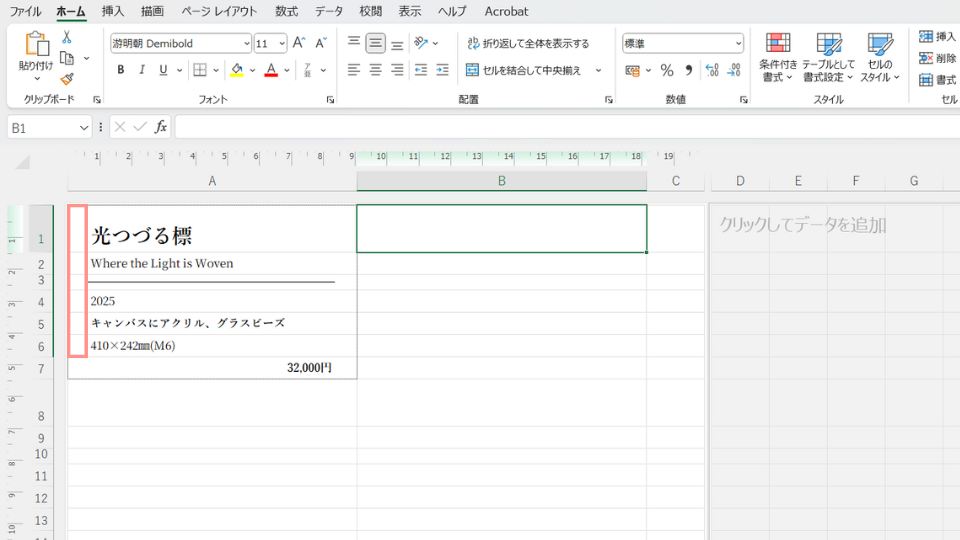Toggle italic formatting
This screenshot has height=540, width=960.
pyautogui.click(x=142, y=70)
